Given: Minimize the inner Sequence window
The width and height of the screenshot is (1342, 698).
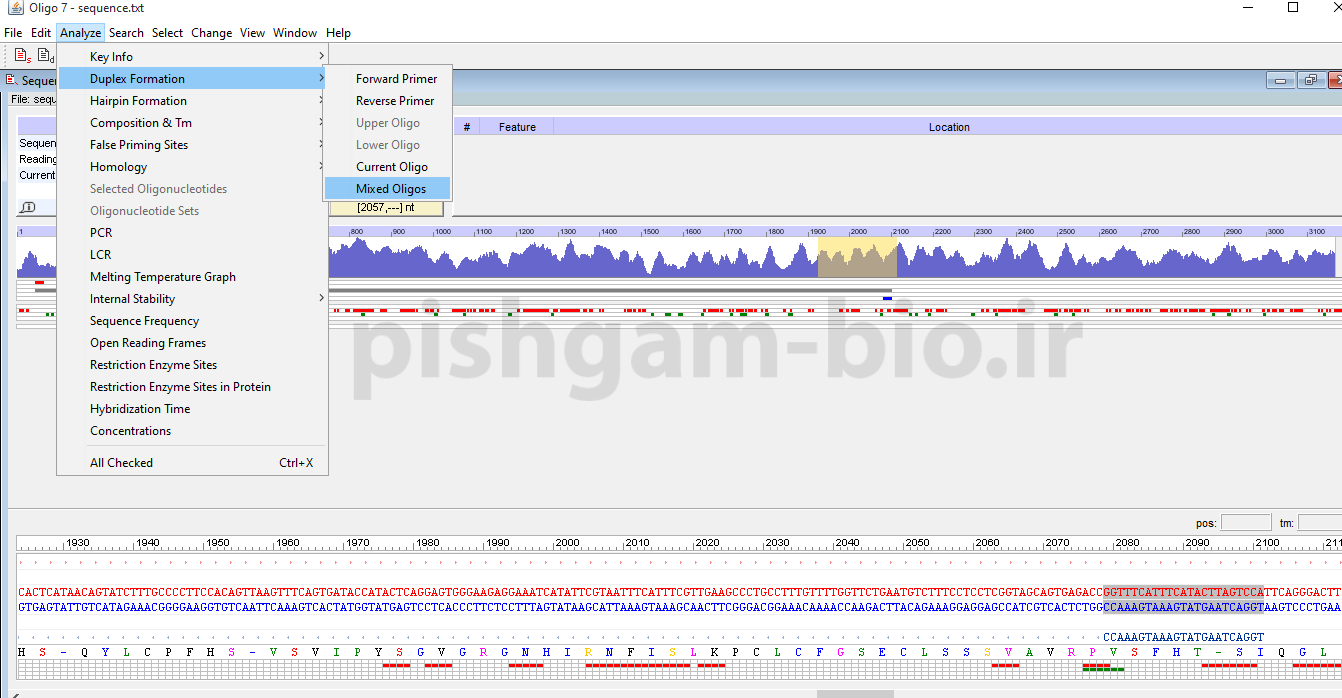Looking at the screenshot, I should pyautogui.click(x=1281, y=81).
